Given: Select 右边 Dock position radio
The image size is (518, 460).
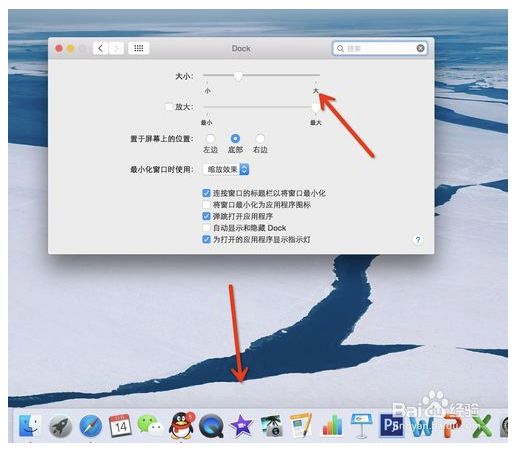Looking at the screenshot, I should (x=260, y=138).
